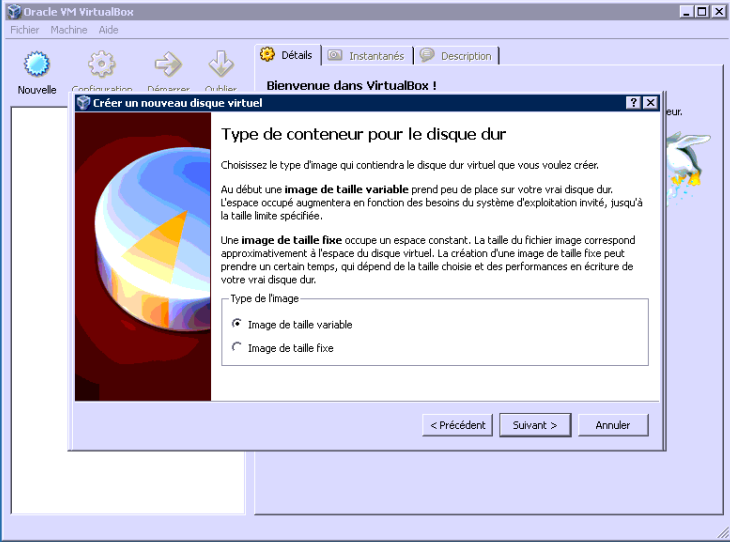Viewport: 730px width, 542px height.
Task: Click the Oublier down-arrow icon
Action: click(x=220, y=65)
